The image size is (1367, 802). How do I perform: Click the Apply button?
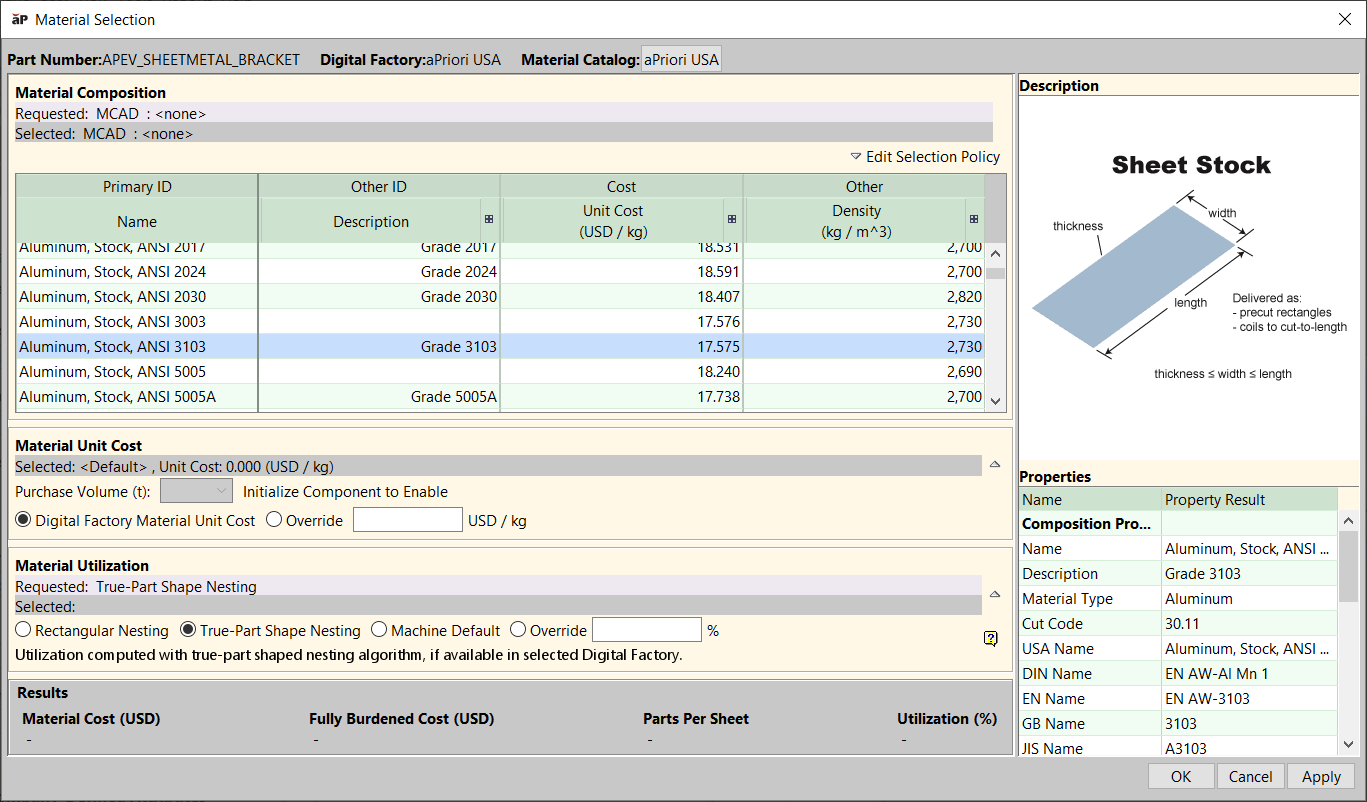pyautogui.click(x=1320, y=776)
